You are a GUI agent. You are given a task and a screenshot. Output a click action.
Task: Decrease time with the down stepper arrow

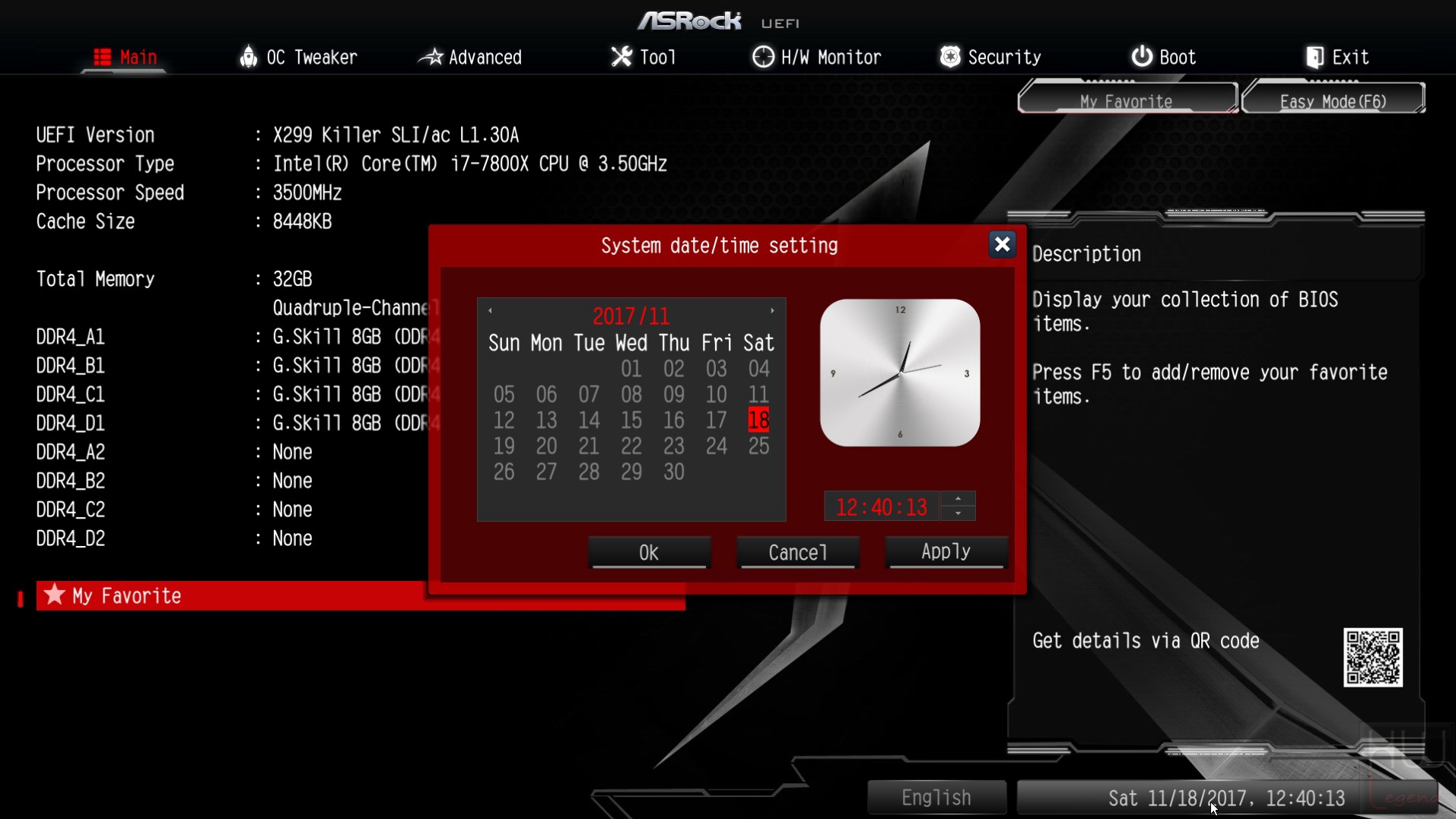tap(958, 513)
